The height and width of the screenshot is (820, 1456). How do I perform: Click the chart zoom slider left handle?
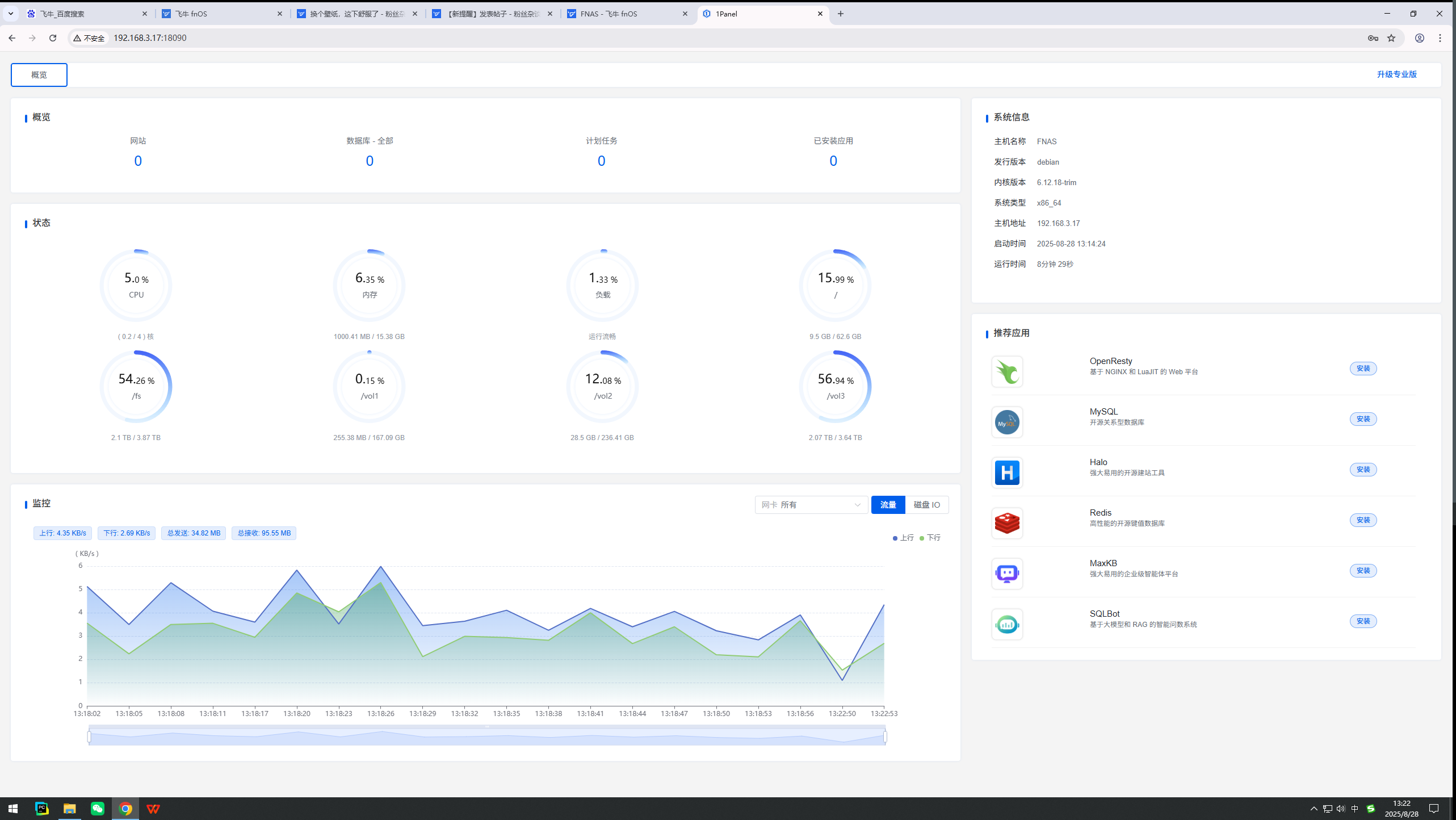pyautogui.click(x=89, y=737)
